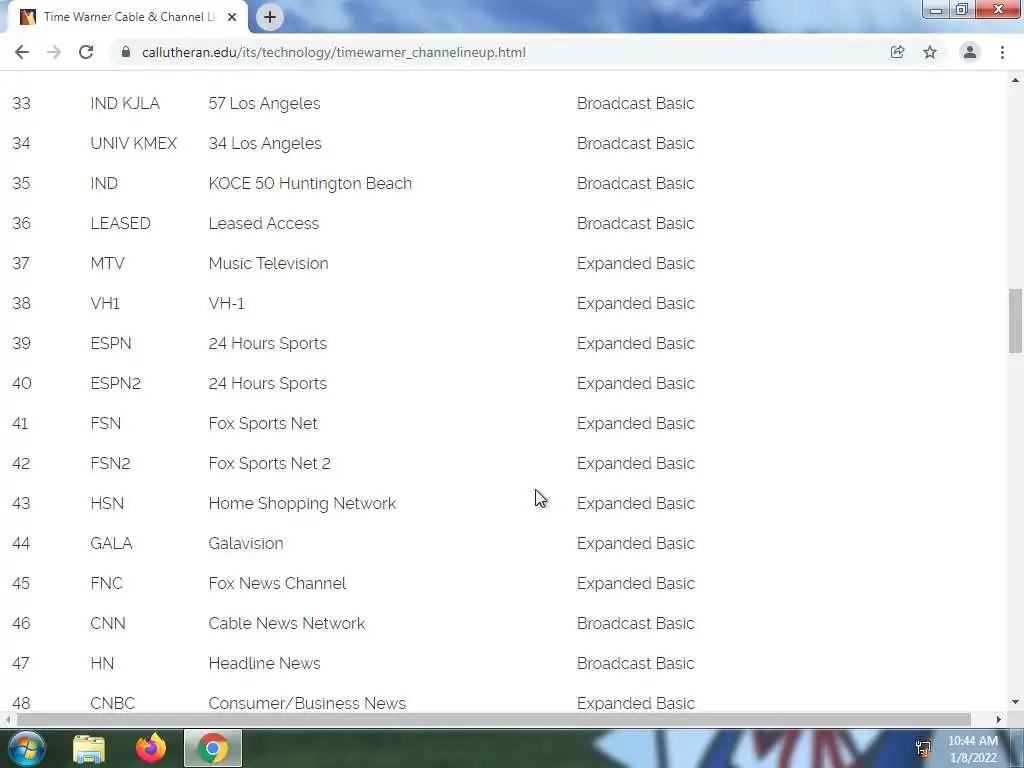
Task: Select the 'HN' network cell
Action: click(x=102, y=664)
